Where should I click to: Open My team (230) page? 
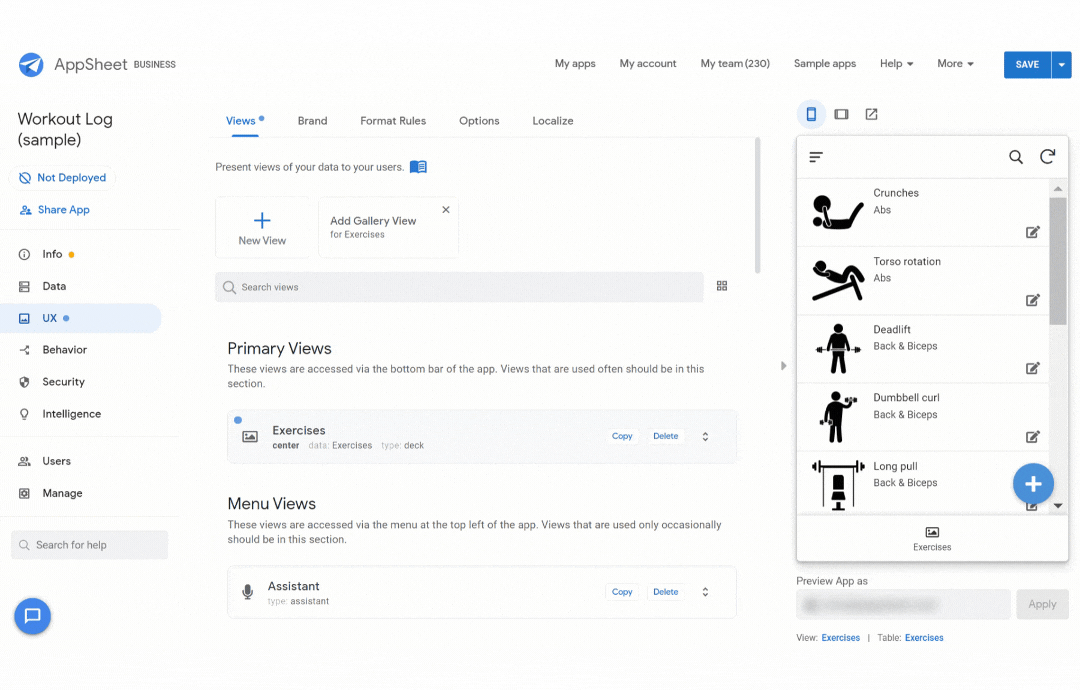(735, 63)
